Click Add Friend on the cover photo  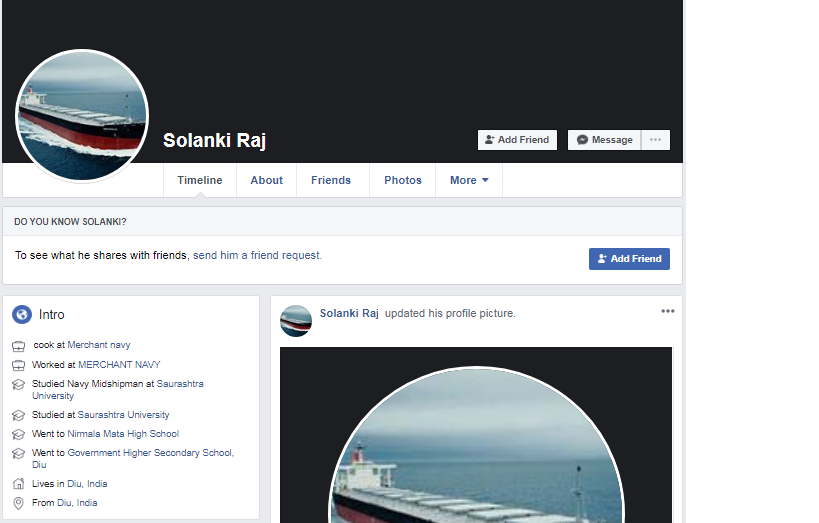pos(517,140)
